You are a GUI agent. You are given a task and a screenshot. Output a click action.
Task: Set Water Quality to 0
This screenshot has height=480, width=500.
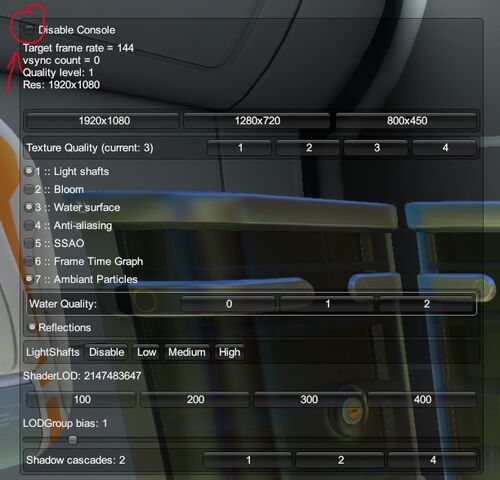(228, 304)
